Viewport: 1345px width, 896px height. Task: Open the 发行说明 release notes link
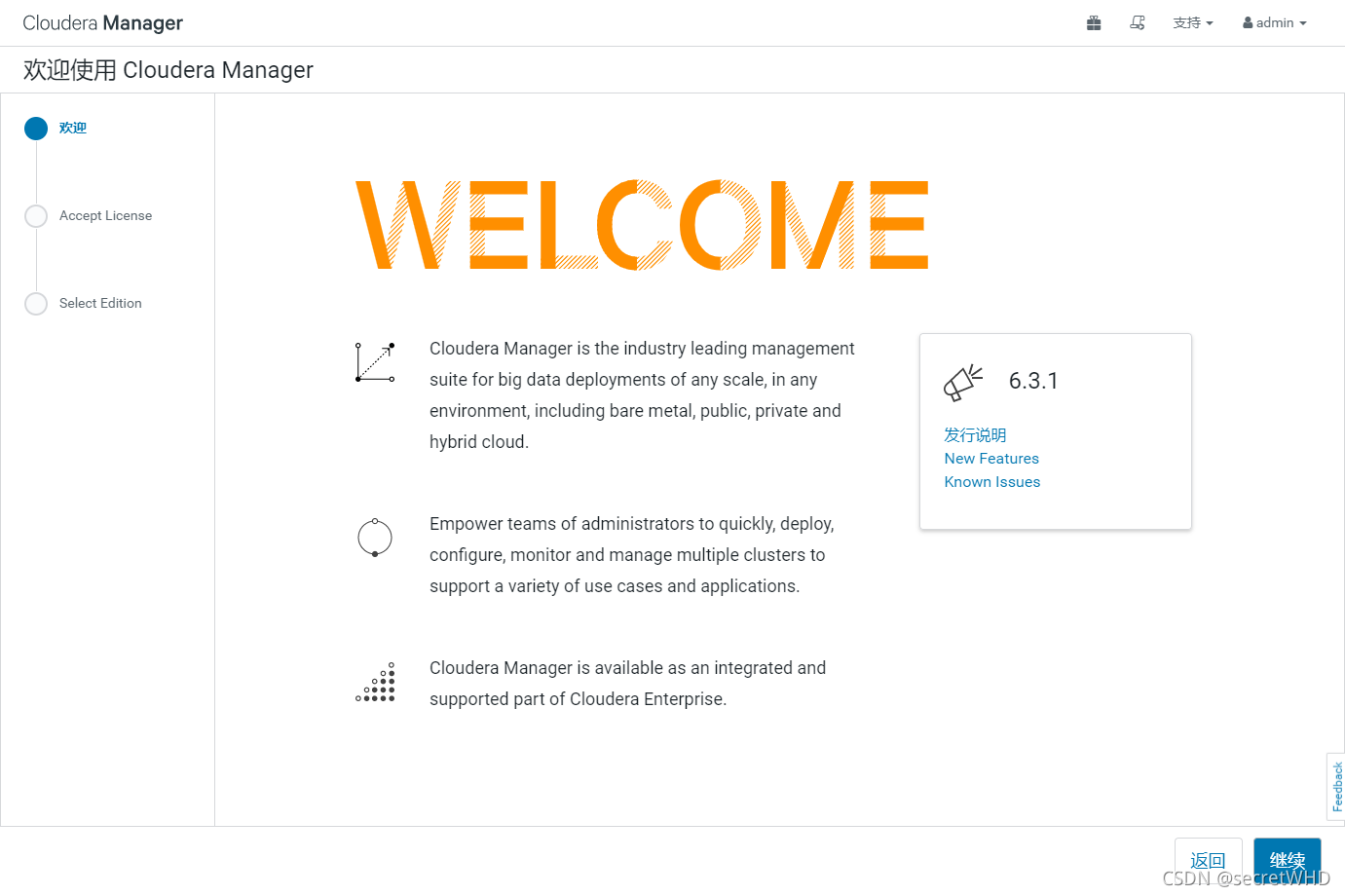pyautogui.click(x=975, y=434)
